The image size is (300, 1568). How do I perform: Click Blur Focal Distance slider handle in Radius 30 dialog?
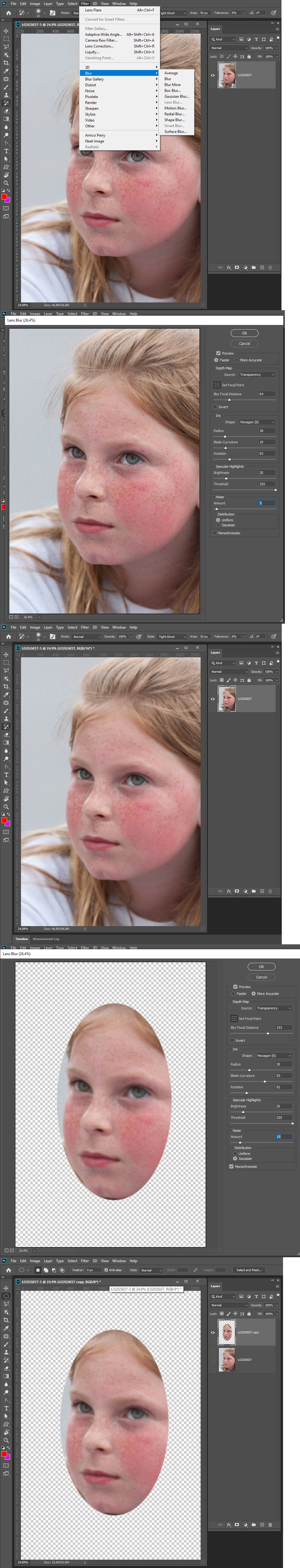[268, 1033]
